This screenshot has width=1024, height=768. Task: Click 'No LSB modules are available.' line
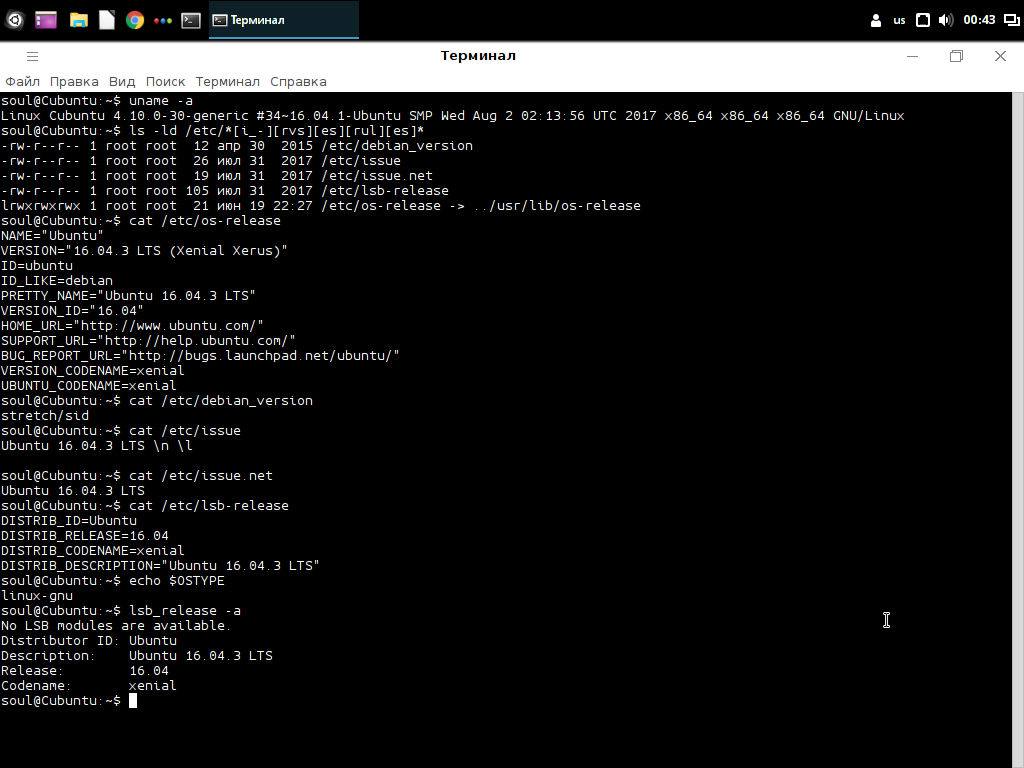pos(116,626)
